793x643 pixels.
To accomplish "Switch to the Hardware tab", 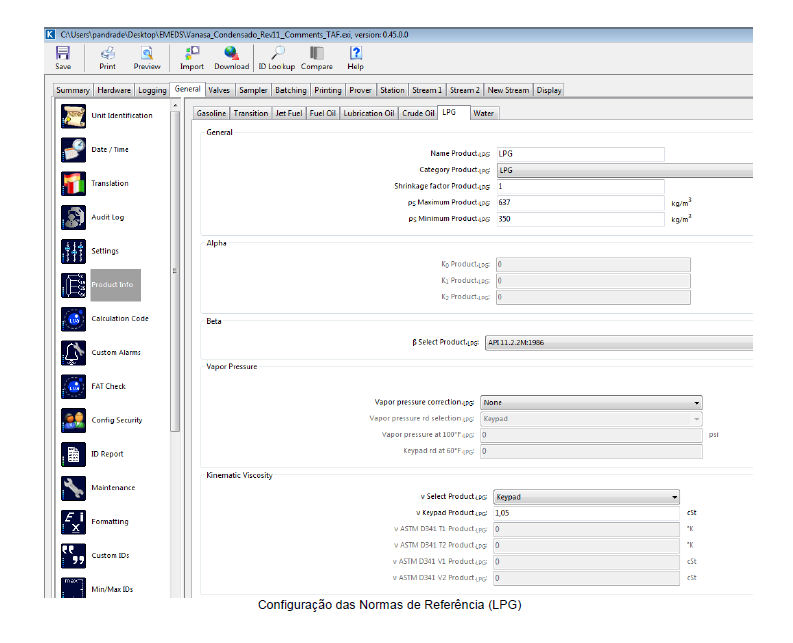I will pyautogui.click(x=114, y=90).
